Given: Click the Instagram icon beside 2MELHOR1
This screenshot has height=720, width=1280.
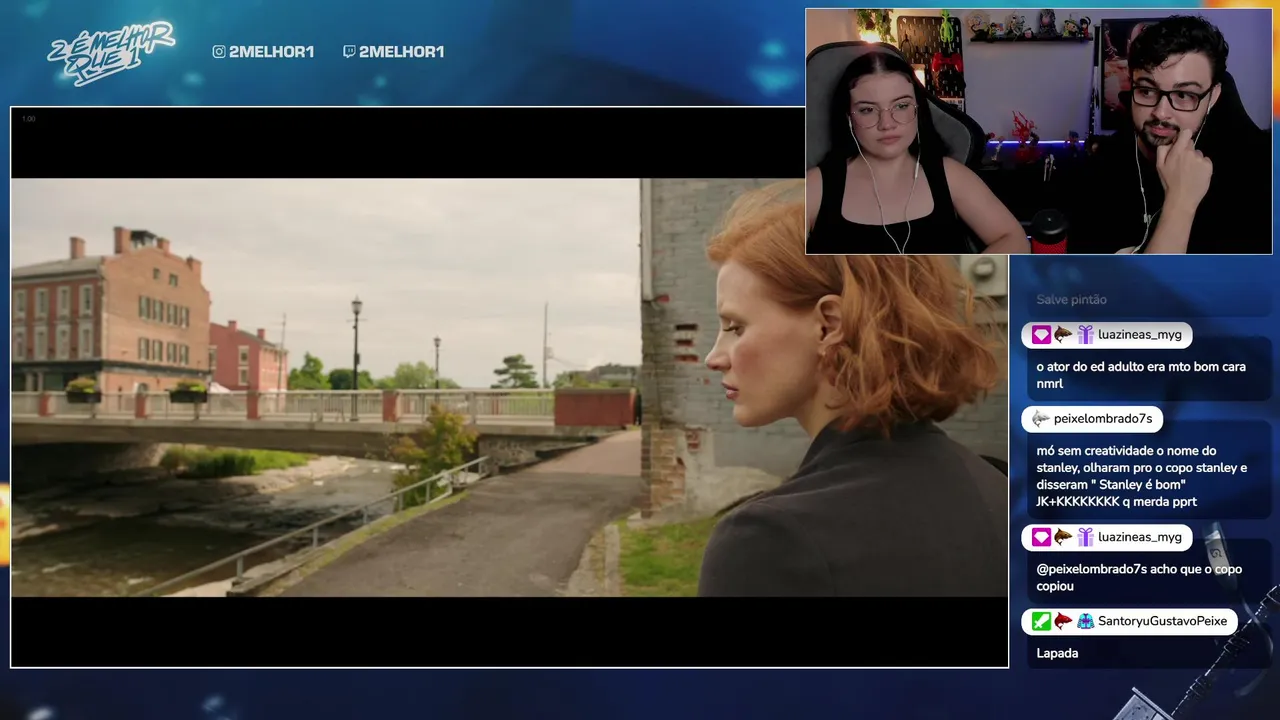Looking at the screenshot, I should (219, 52).
